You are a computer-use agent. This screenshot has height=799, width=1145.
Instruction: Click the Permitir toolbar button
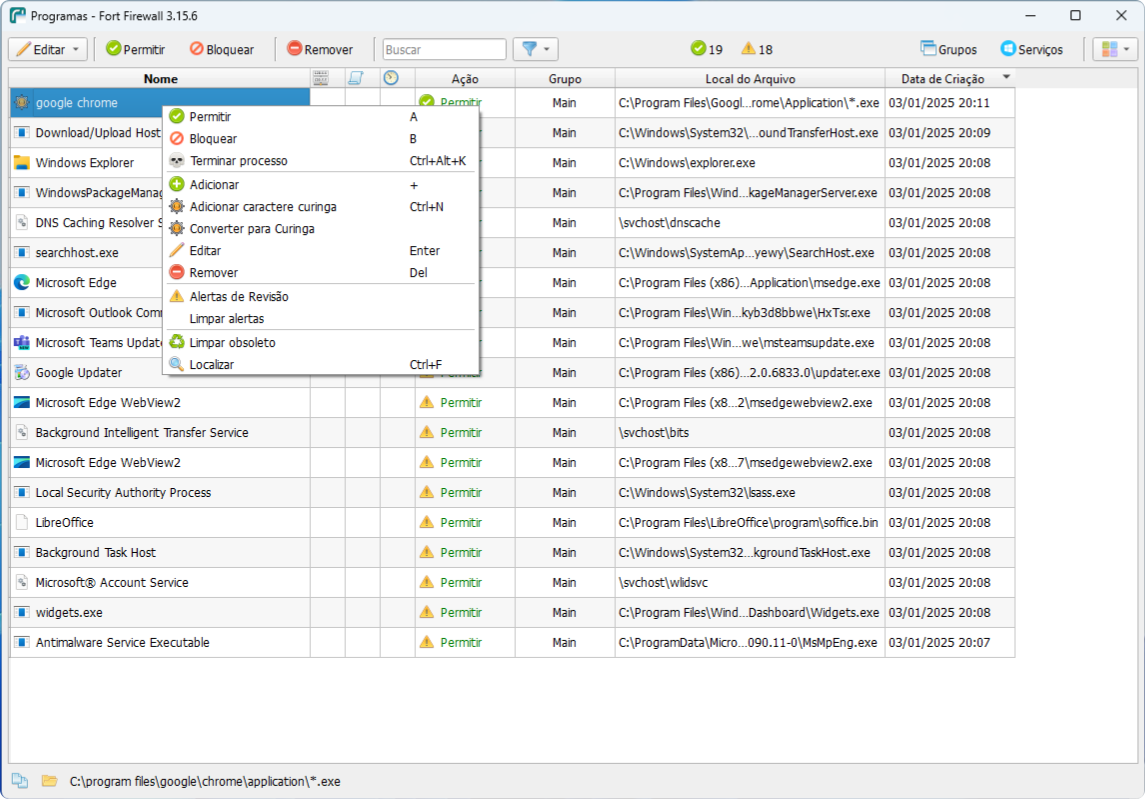pos(135,50)
